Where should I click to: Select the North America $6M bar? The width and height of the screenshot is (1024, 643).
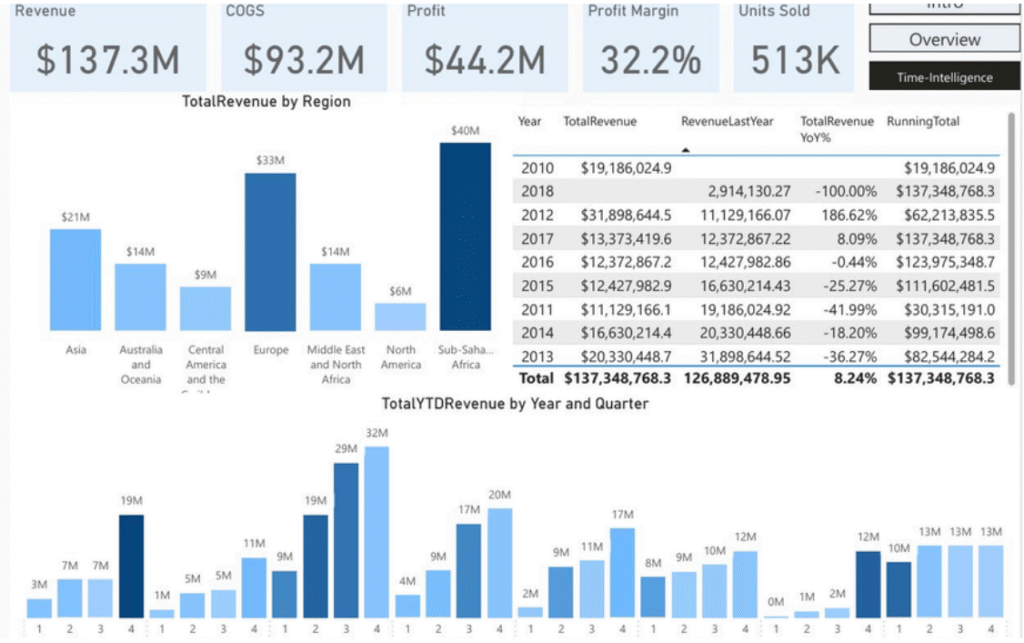(400, 317)
